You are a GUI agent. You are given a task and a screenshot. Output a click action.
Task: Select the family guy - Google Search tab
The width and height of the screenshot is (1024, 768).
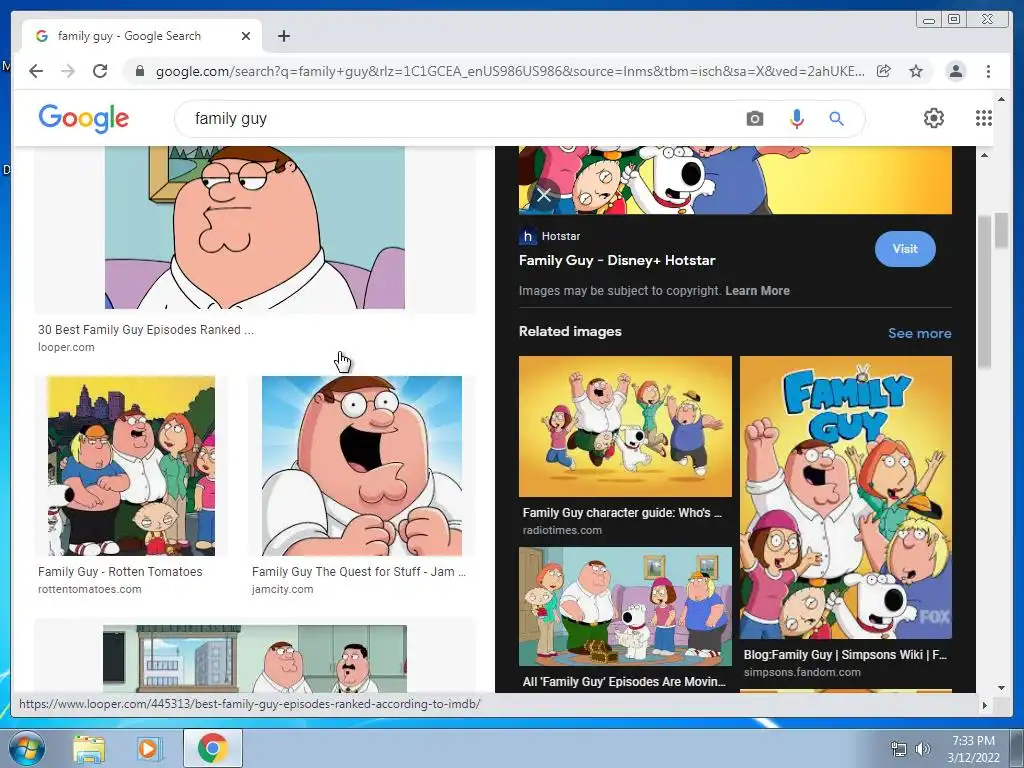click(142, 36)
